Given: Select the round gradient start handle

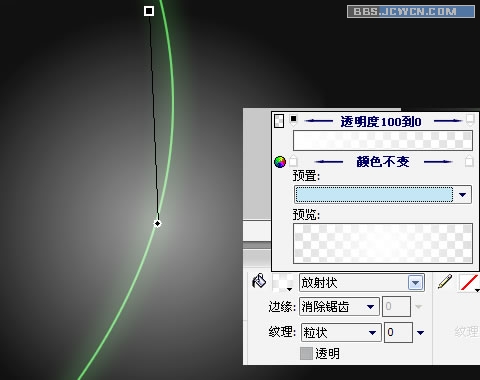Looking at the screenshot, I should [x=157, y=224].
